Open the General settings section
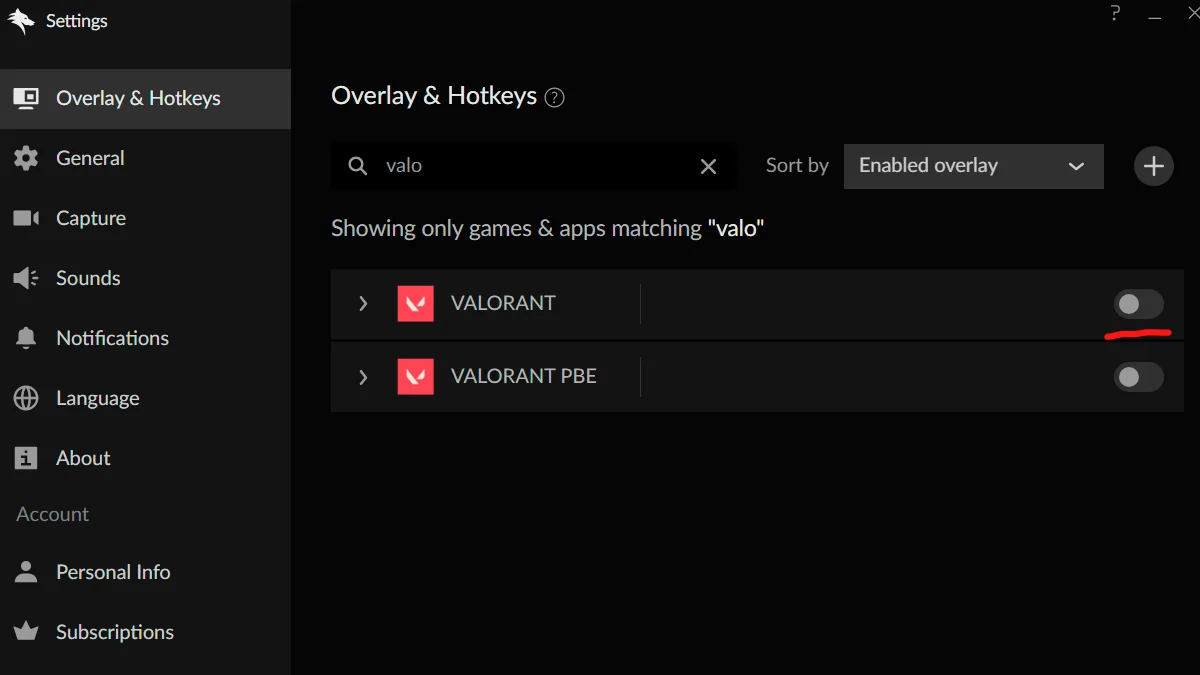The width and height of the screenshot is (1200, 675). [145, 158]
